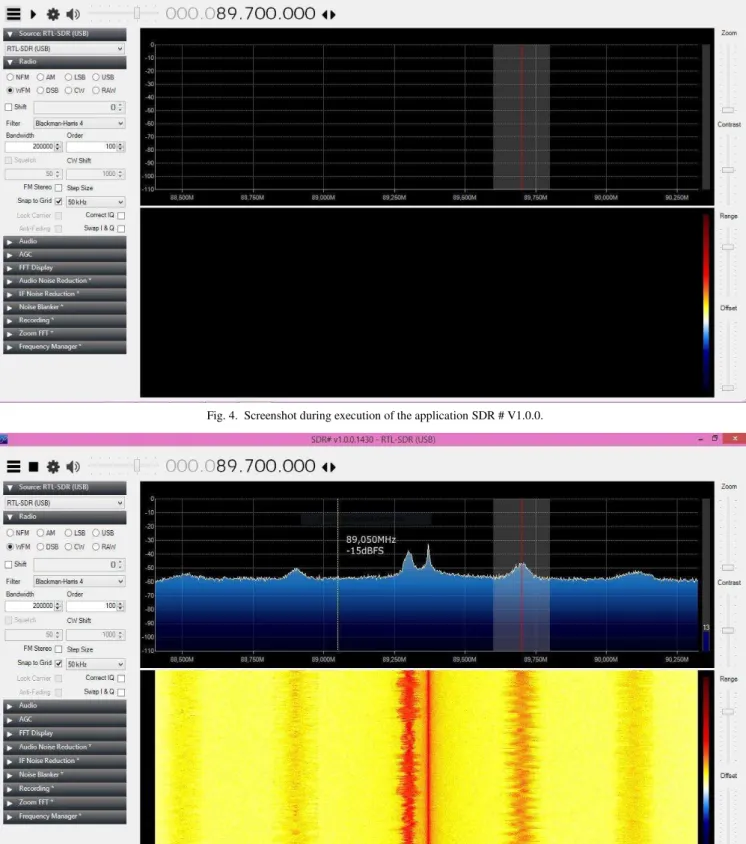746x844 pixels.
Task: Click the Zoom slider in the upper window
Action: pos(728,110)
